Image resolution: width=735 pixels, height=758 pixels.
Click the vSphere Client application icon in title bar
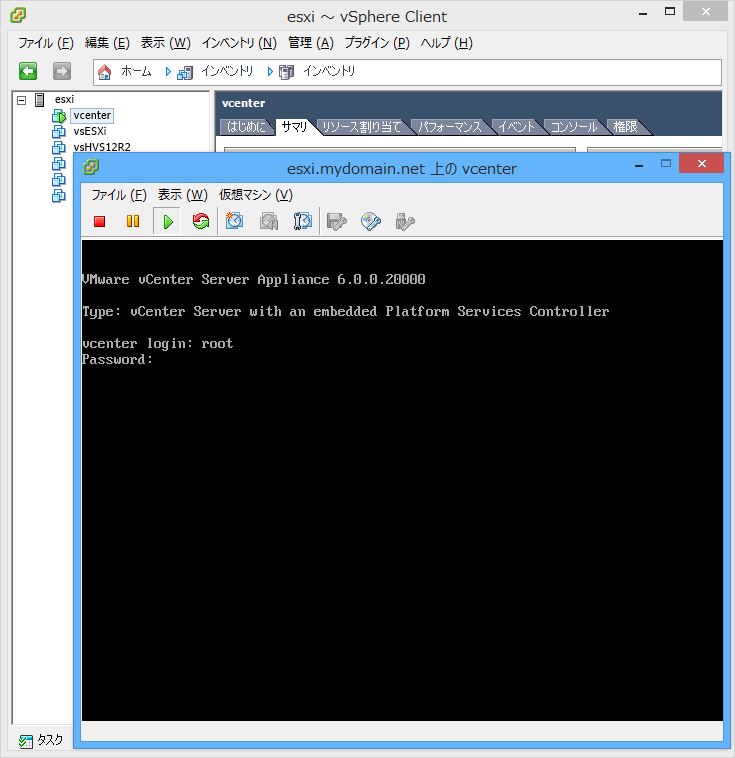18,15
